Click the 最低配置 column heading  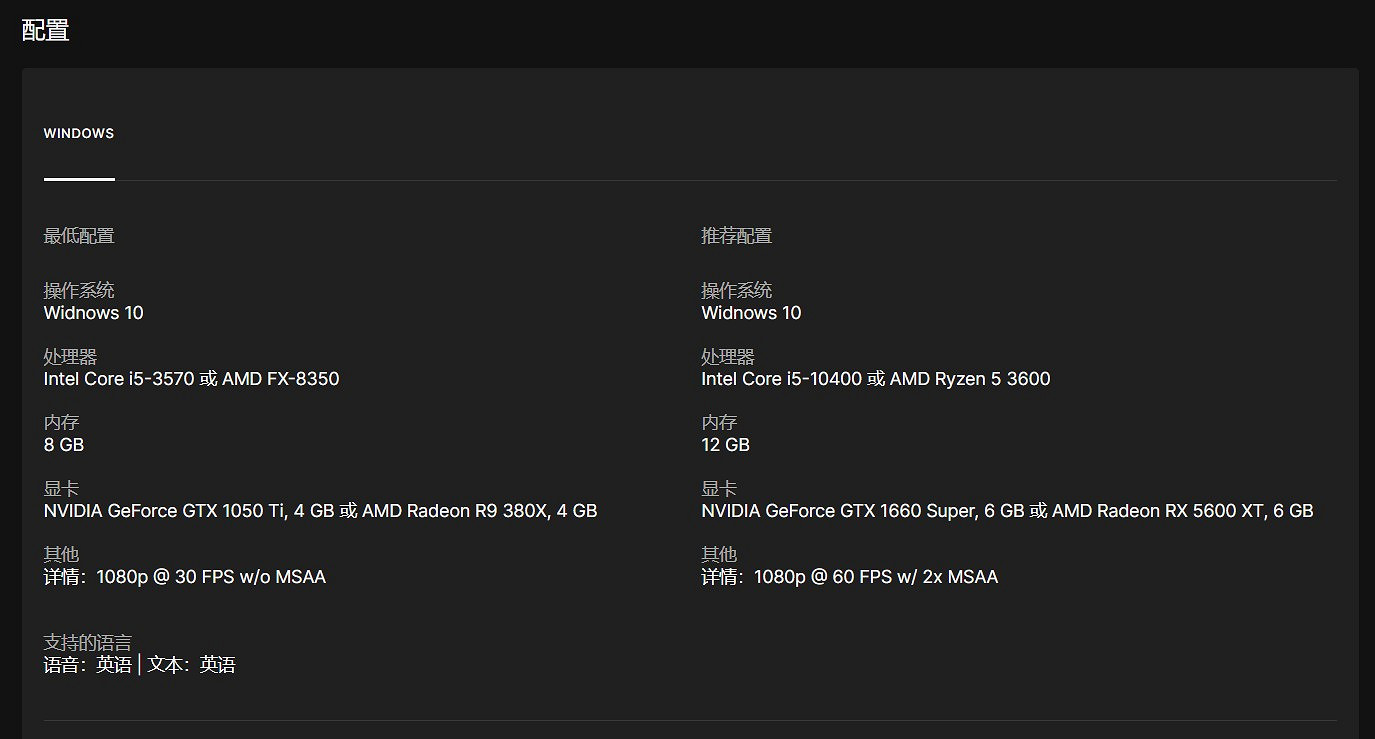(79, 236)
